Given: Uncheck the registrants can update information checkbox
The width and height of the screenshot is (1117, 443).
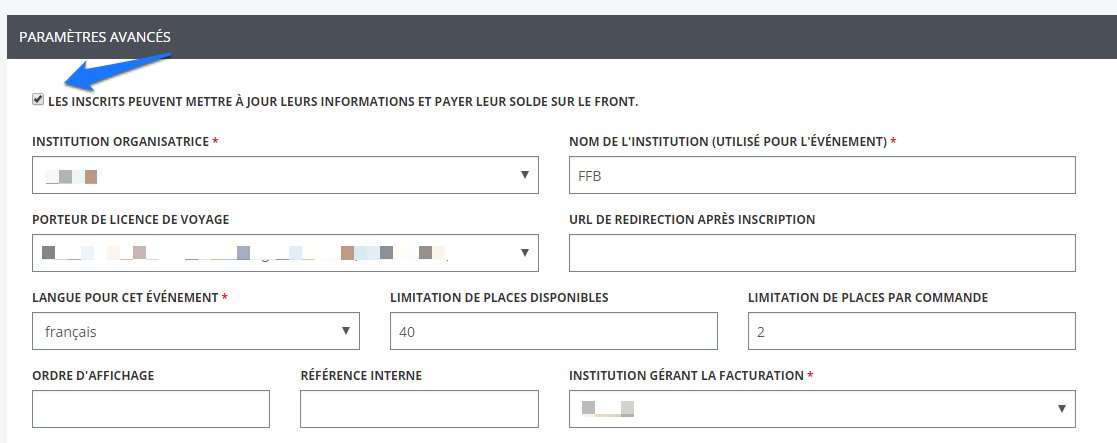Looking at the screenshot, I should tap(38, 100).
